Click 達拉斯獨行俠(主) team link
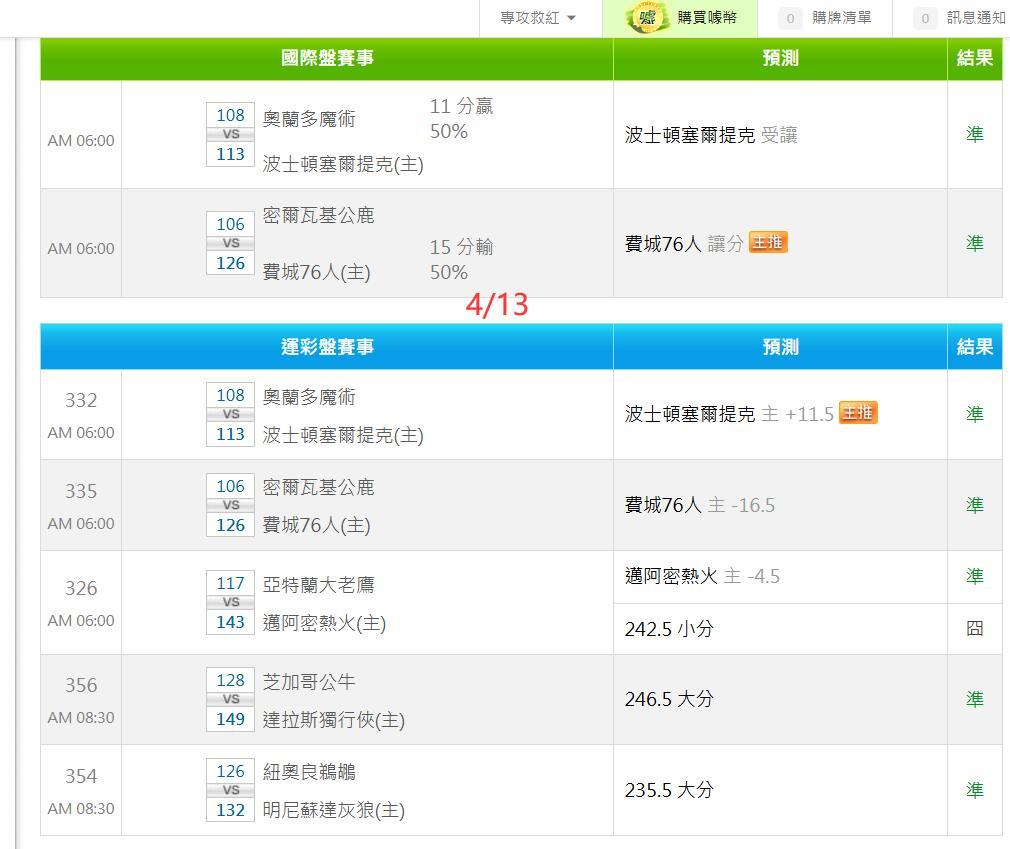This screenshot has height=849, width=1010. (x=333, y=720)
